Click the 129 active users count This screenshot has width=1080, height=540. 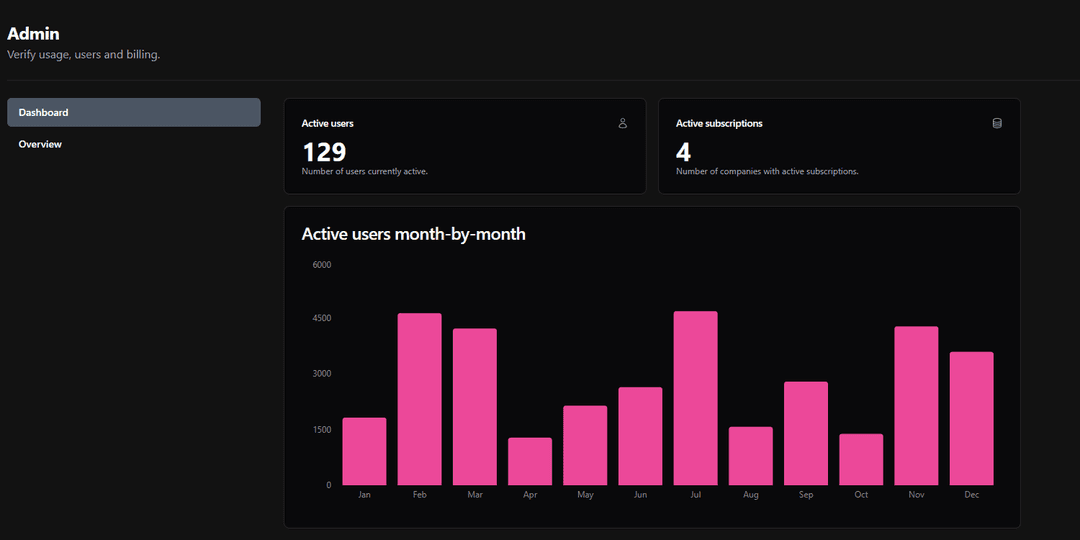pos(324,152)
